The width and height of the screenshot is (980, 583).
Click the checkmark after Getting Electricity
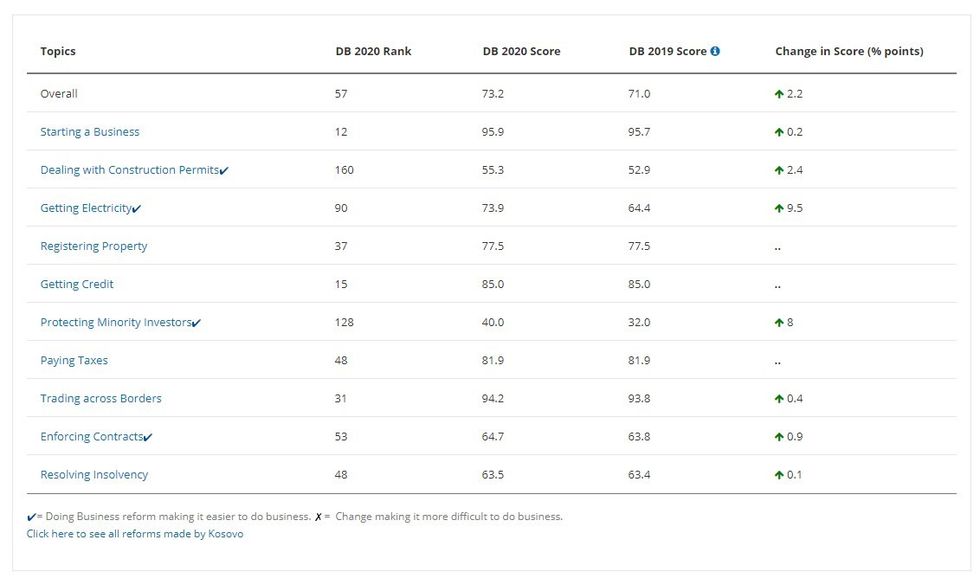pos(136,209)
